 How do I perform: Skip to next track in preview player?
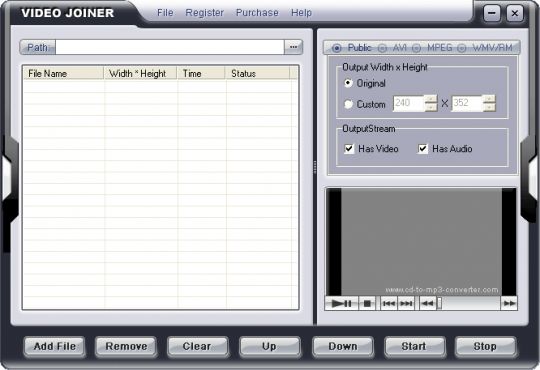click(x=406, y=304)
